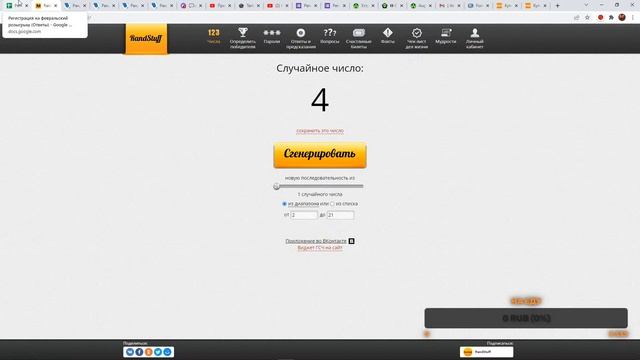This screenshot has height=360, width=640.
Task: Open the Приложение во ВКонтакте link
Action: point(316,241)
